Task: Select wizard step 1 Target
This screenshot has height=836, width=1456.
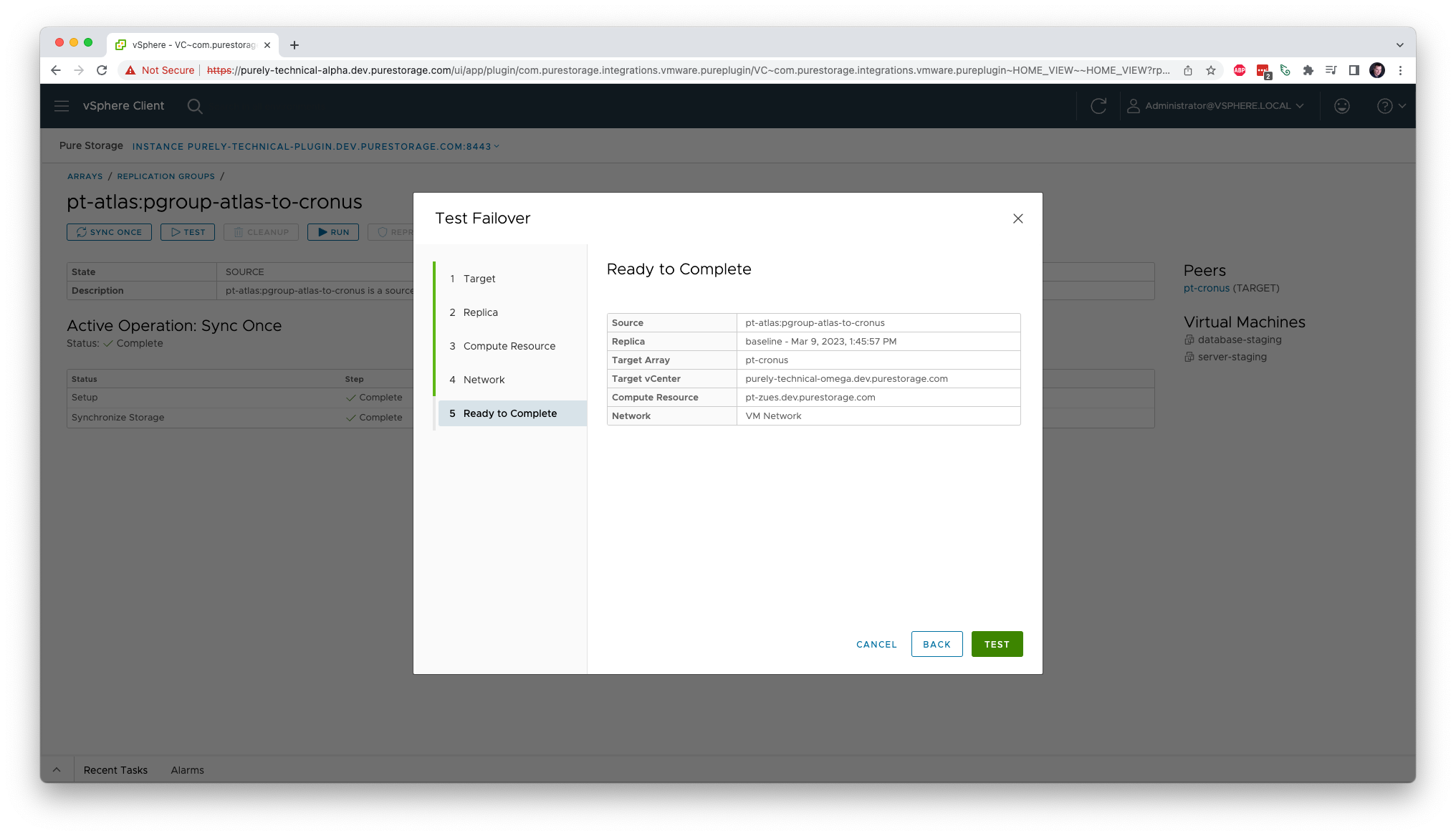Action: (511, 279)
